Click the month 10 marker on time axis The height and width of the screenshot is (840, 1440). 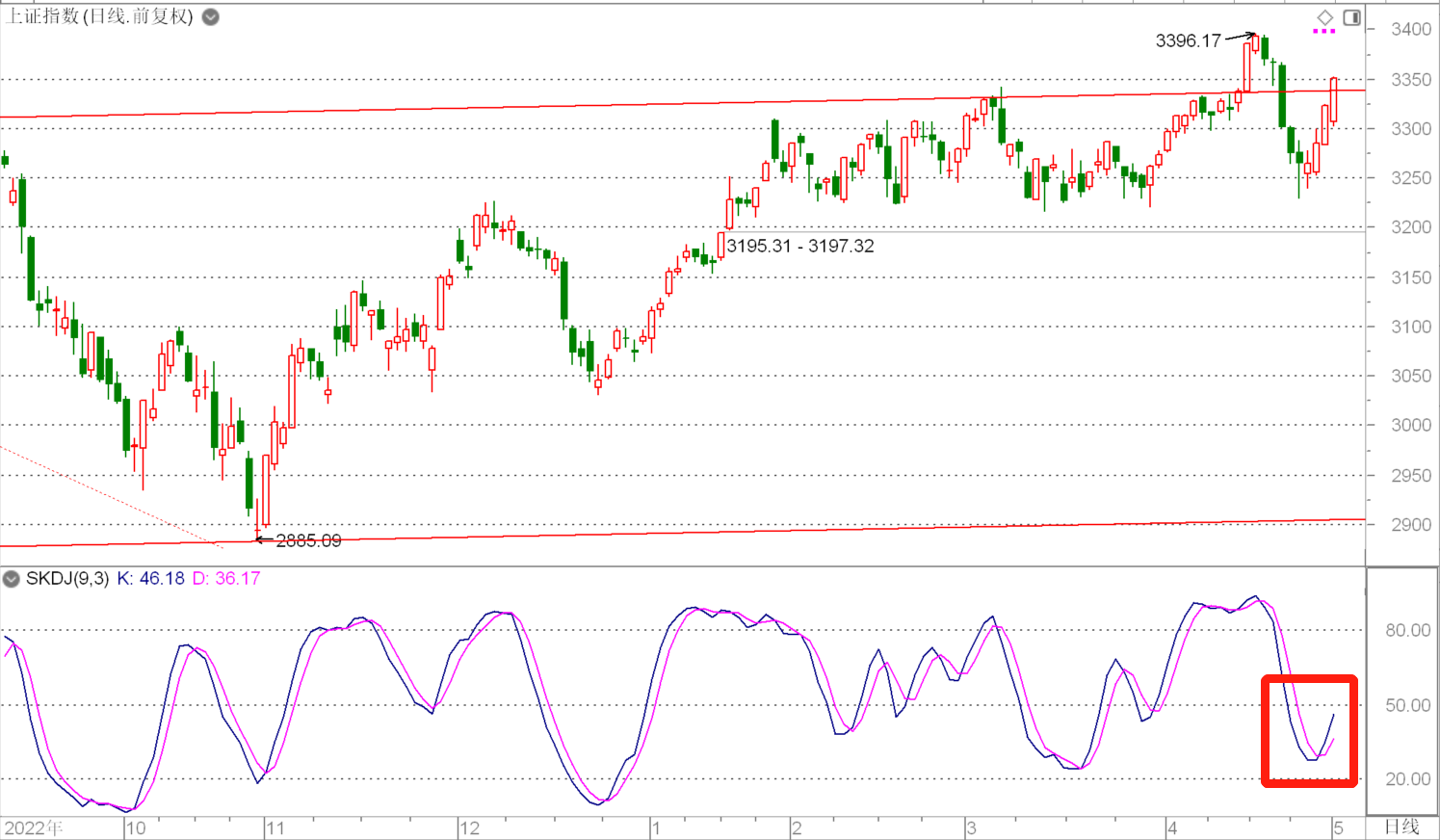136,828
